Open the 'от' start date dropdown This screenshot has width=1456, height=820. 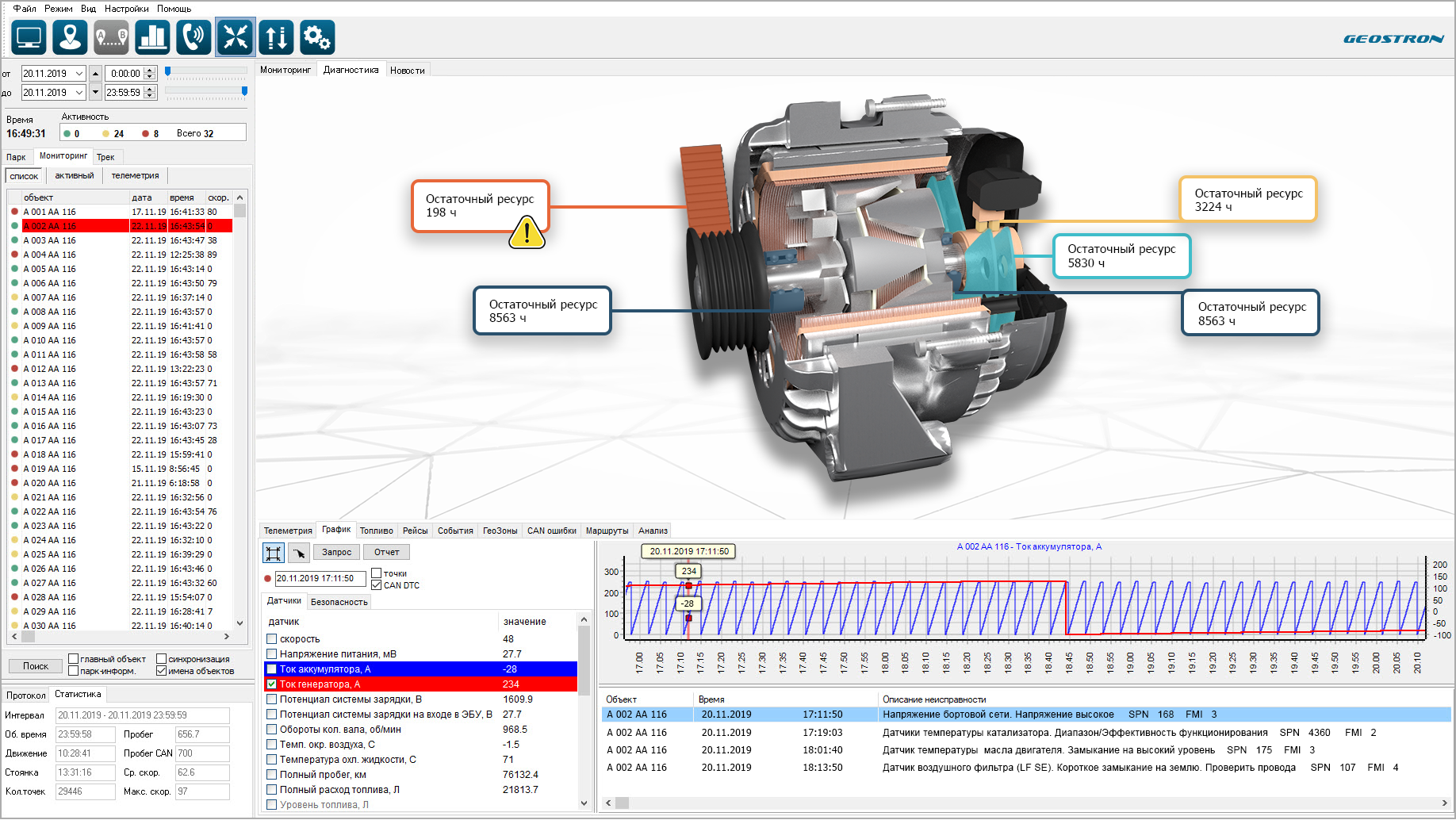79,74
